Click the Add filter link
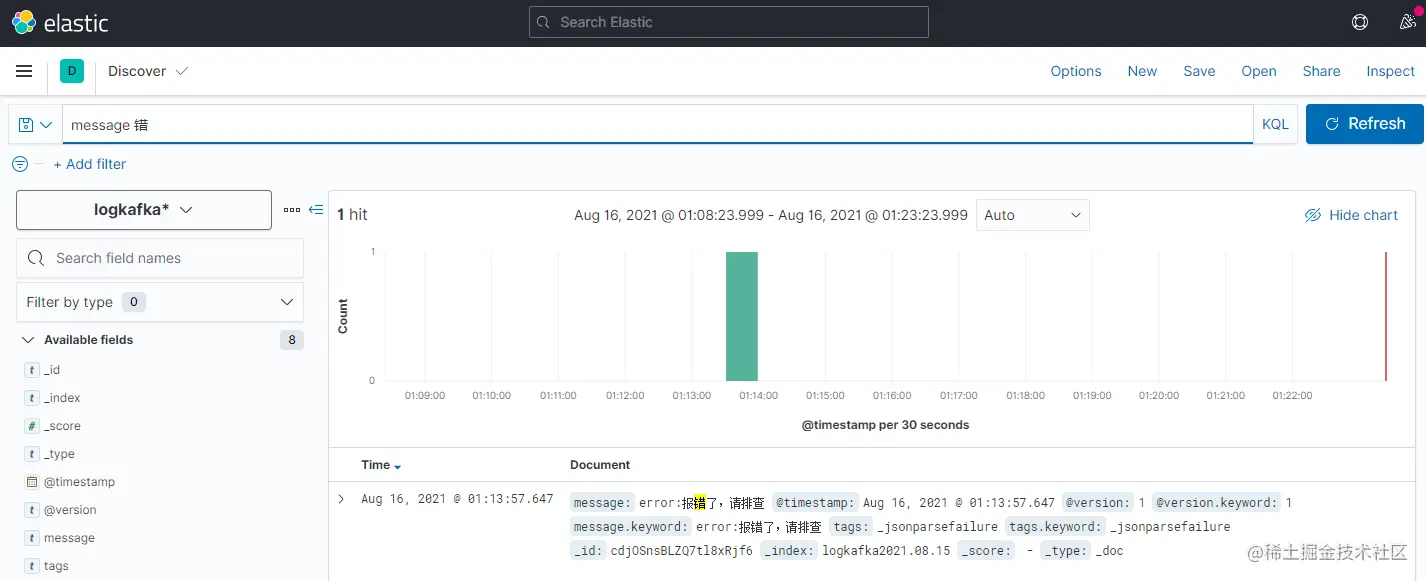This screenshot has height=581, width=1426. [90, 164]
